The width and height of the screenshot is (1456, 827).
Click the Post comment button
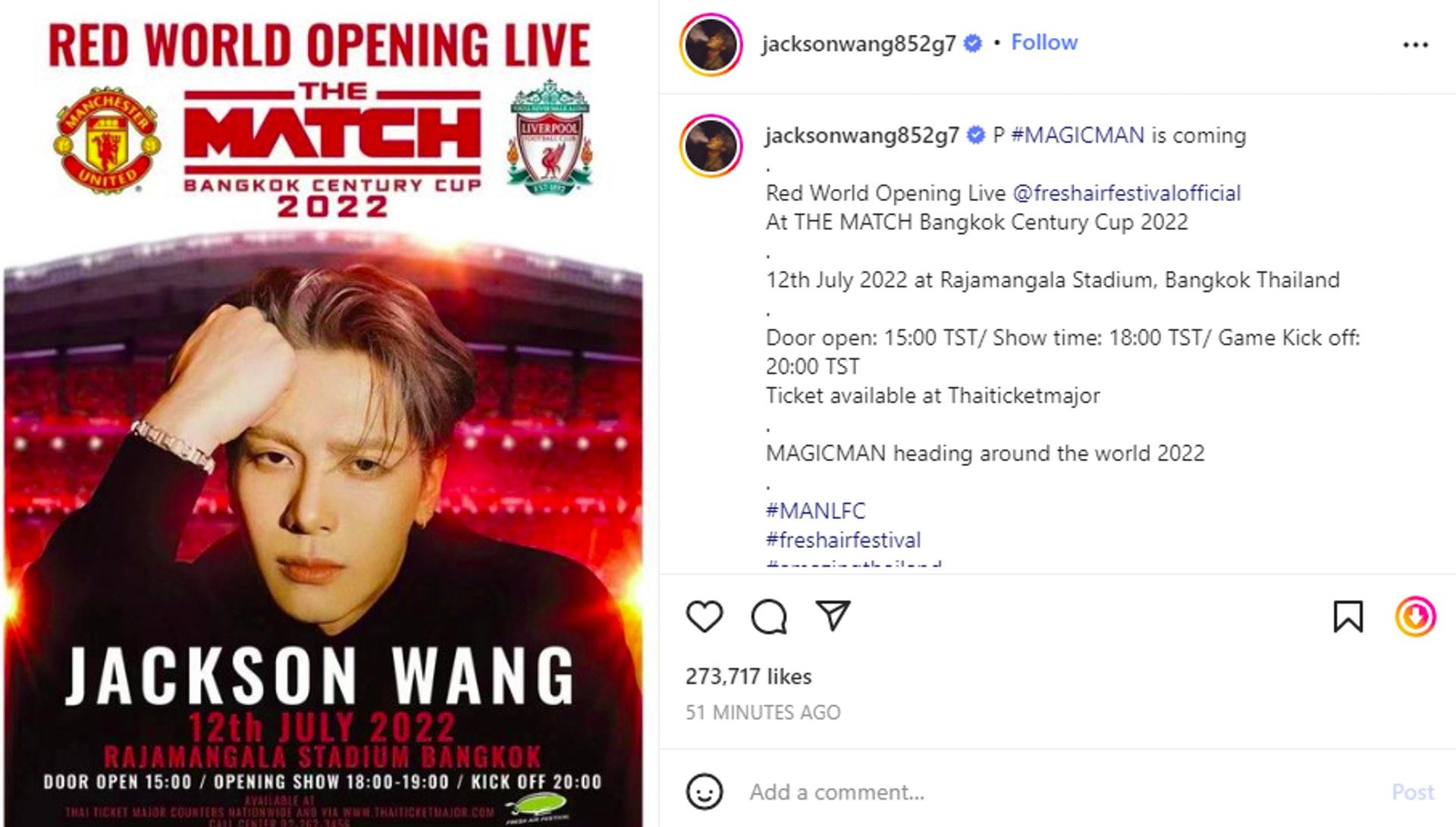click(x=1412, y=792)
